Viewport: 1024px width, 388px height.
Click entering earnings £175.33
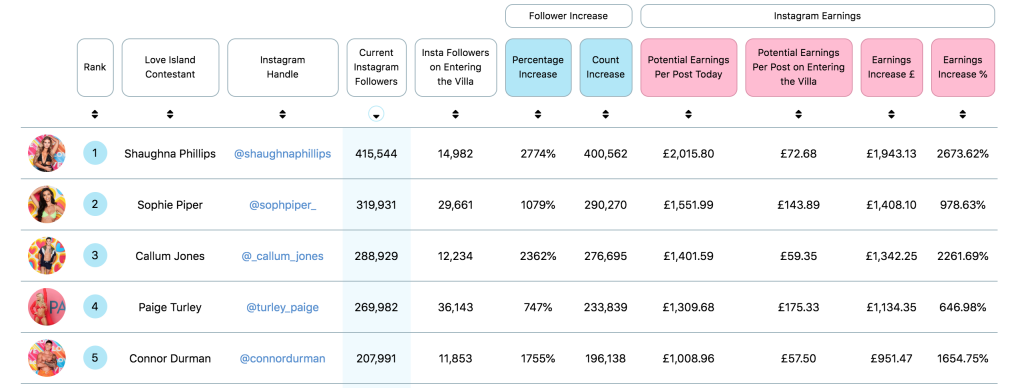click(798, 307)
